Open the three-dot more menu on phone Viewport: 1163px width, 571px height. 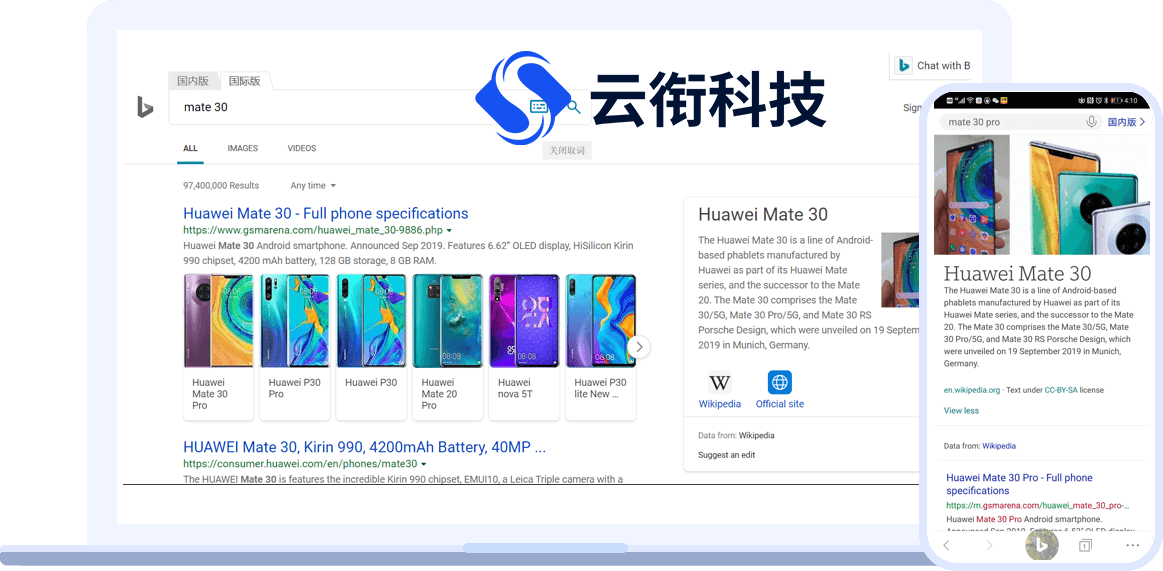1132,545
